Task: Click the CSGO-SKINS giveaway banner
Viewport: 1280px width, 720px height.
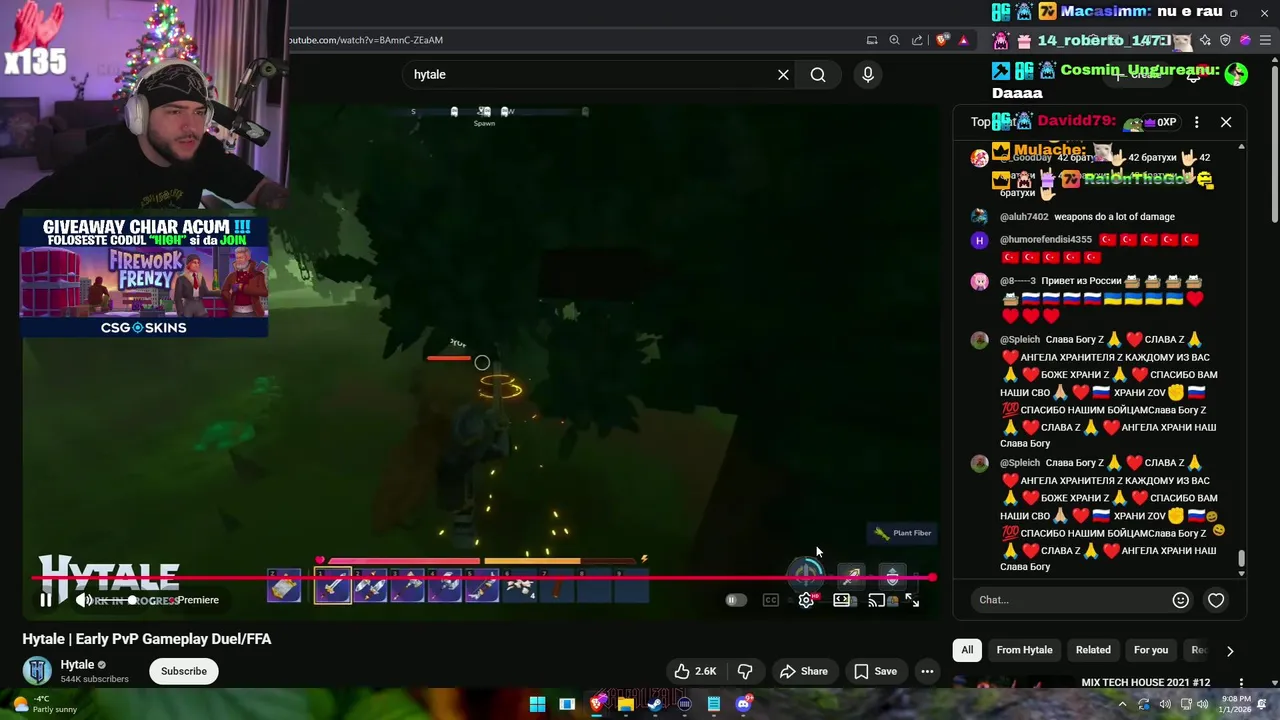Action: pyautogui.click(x=144, y=277)
